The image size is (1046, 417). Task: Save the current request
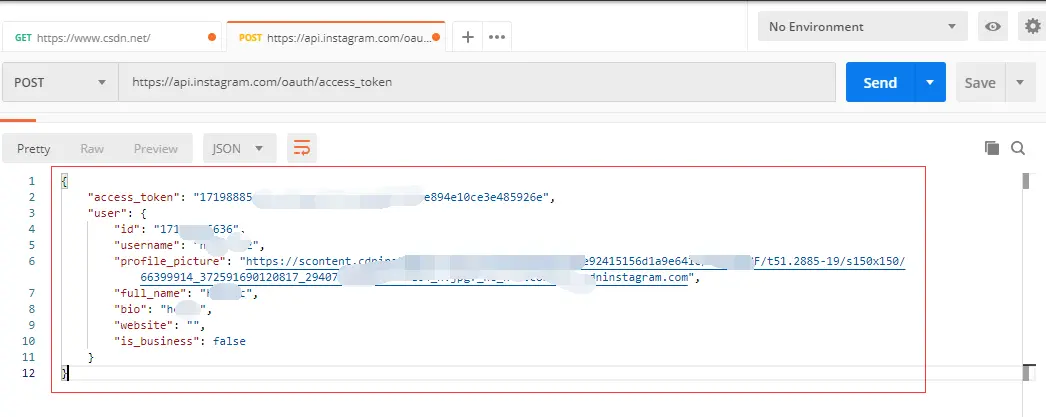[x=980, y=83]
